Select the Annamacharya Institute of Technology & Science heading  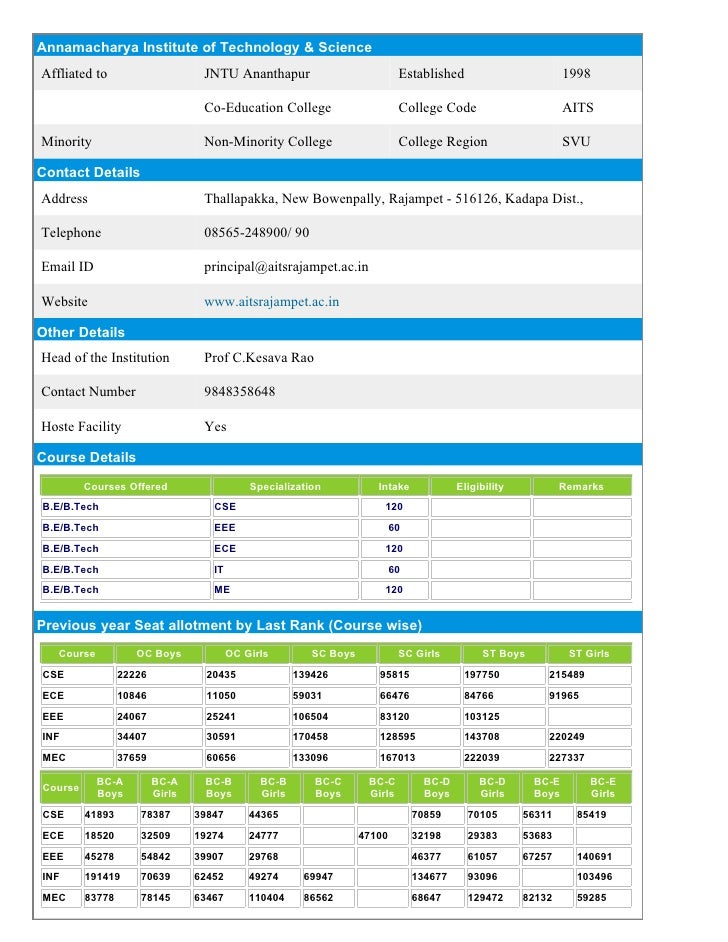click(204, 47)
